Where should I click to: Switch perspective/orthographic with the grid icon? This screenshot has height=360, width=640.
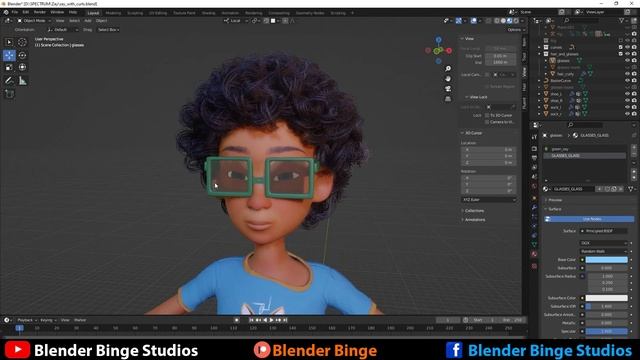[x=448, y=99]
